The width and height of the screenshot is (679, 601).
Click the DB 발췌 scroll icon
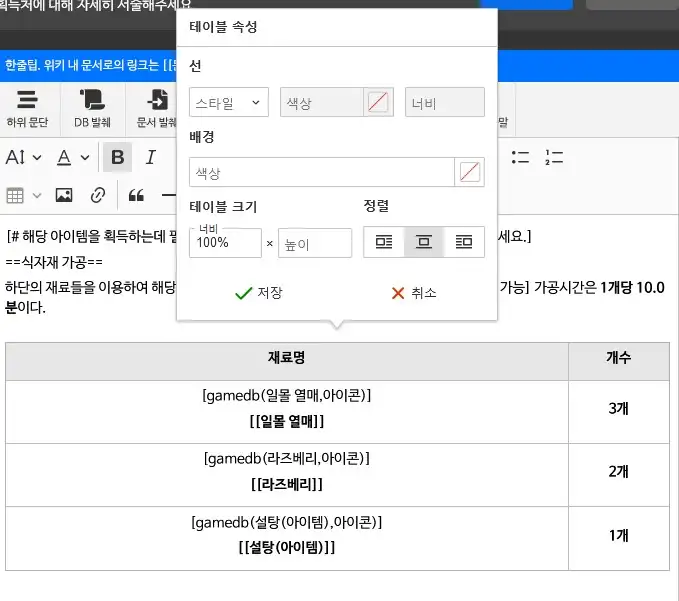(x=92, y=100)
